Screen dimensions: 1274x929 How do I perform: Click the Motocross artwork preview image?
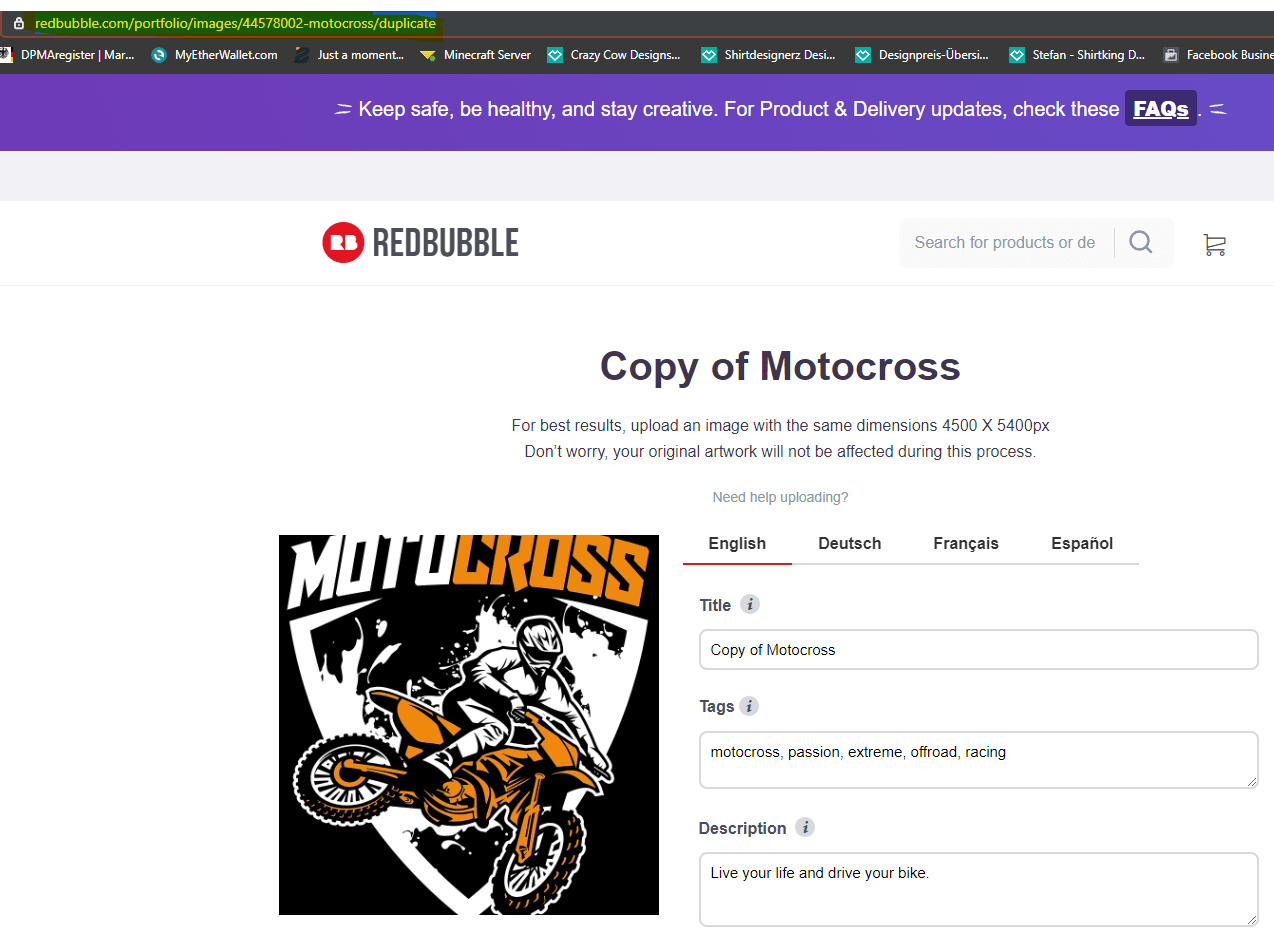[x=469, y=725]
